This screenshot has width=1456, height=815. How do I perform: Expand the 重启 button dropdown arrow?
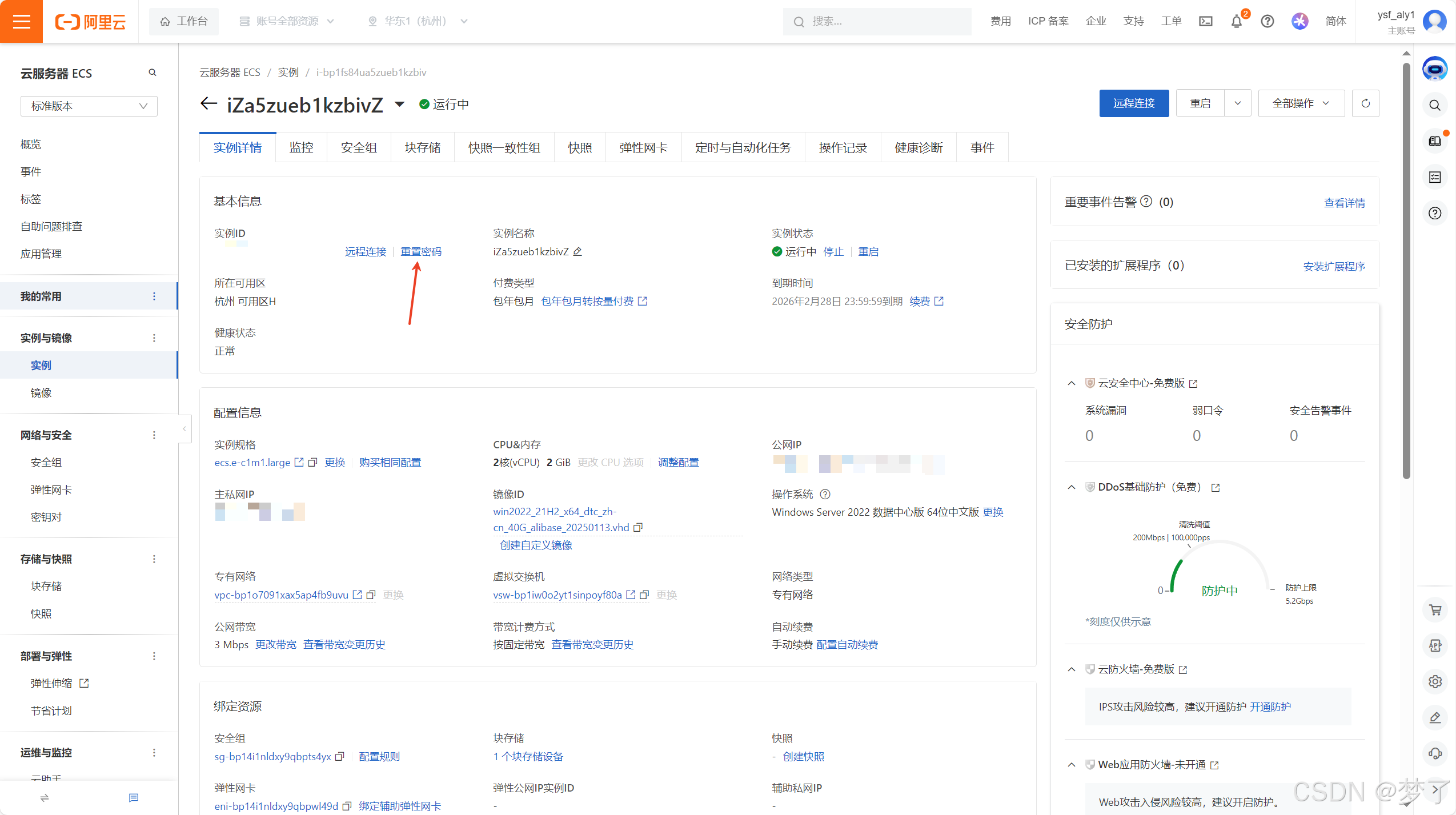pyautogui.click(x=1237, y=103)
